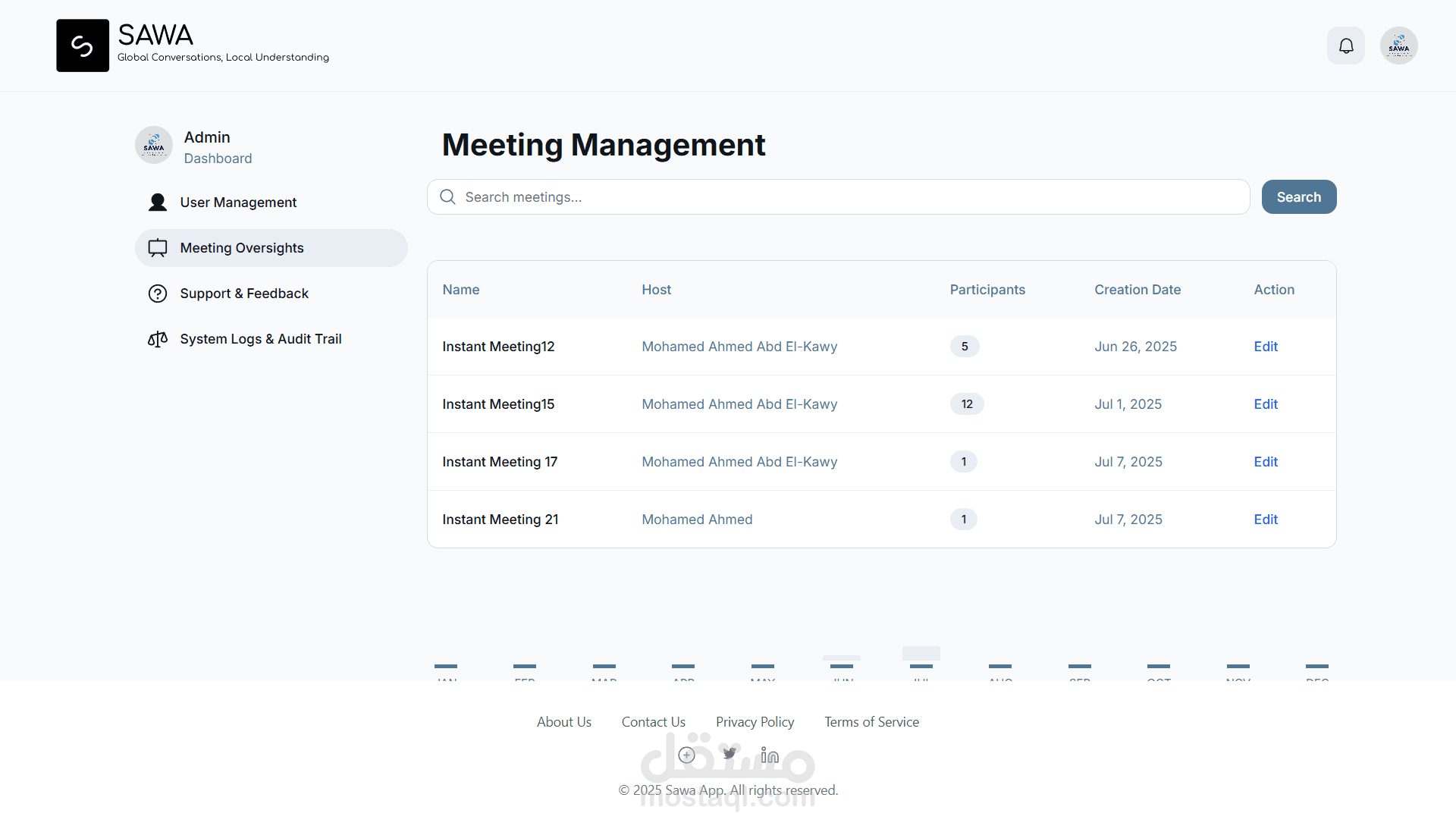Click the System Logs scales icon
The width and height of the screenshot is (1456, 829).
(158, 339)
